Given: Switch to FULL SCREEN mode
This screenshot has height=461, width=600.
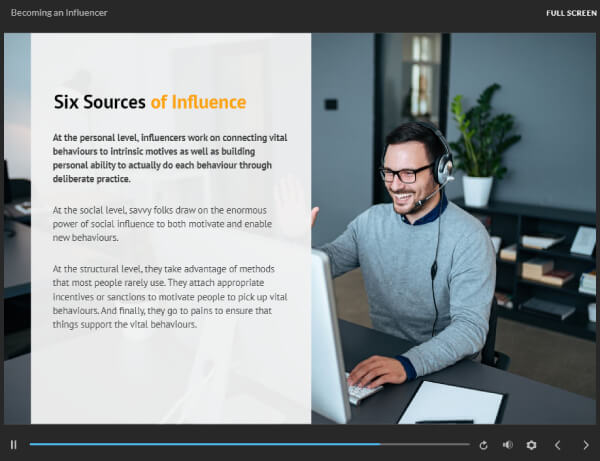Looking at the screenshot, I should coord(571,13).
